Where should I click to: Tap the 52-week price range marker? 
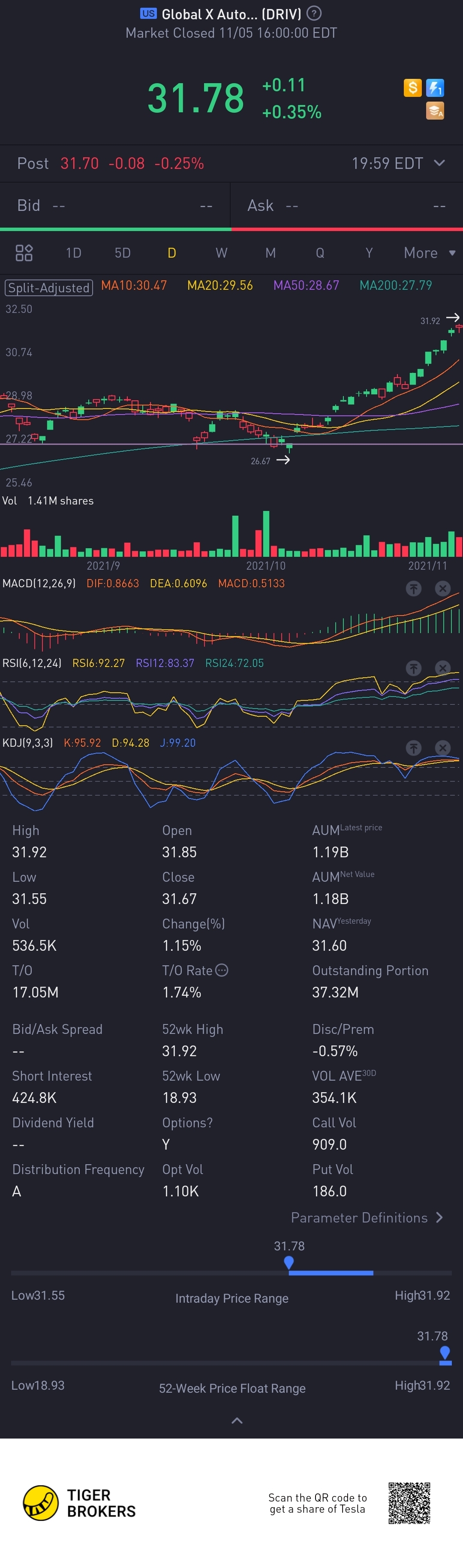(x=445, y=1352)
